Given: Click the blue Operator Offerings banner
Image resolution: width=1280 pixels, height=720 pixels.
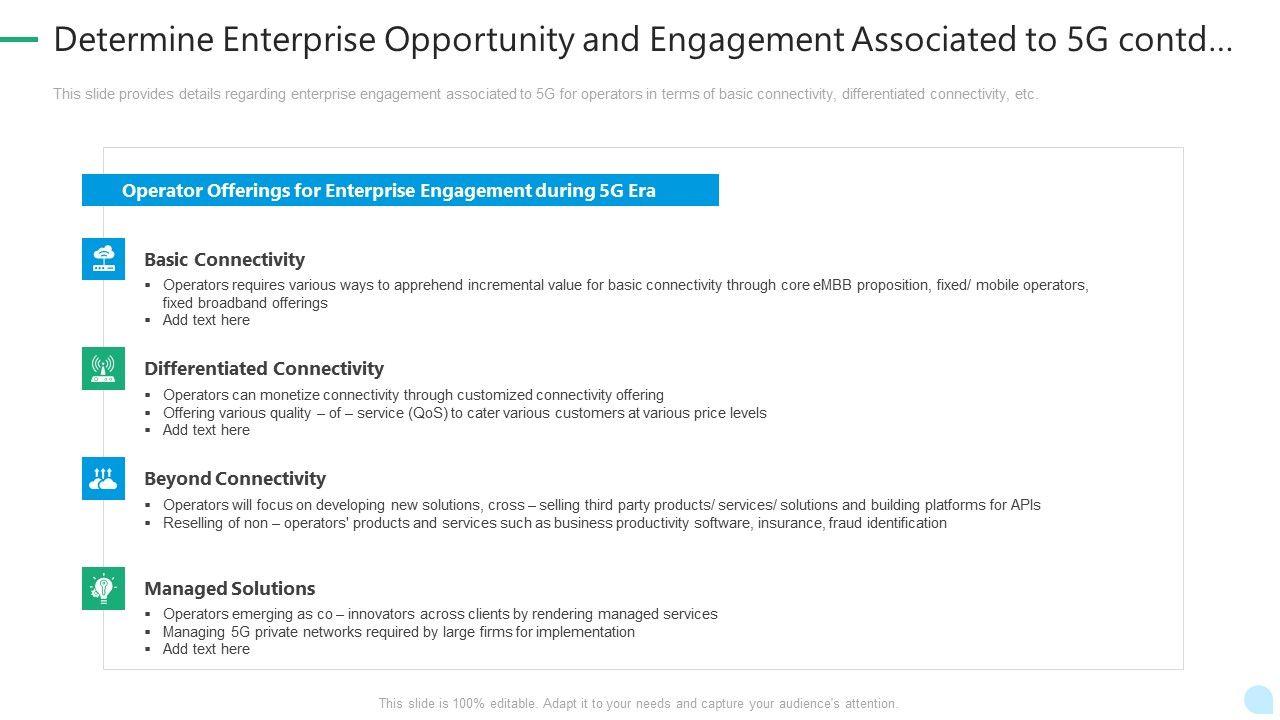Looking at the screenshot, I should pos(400,190).
